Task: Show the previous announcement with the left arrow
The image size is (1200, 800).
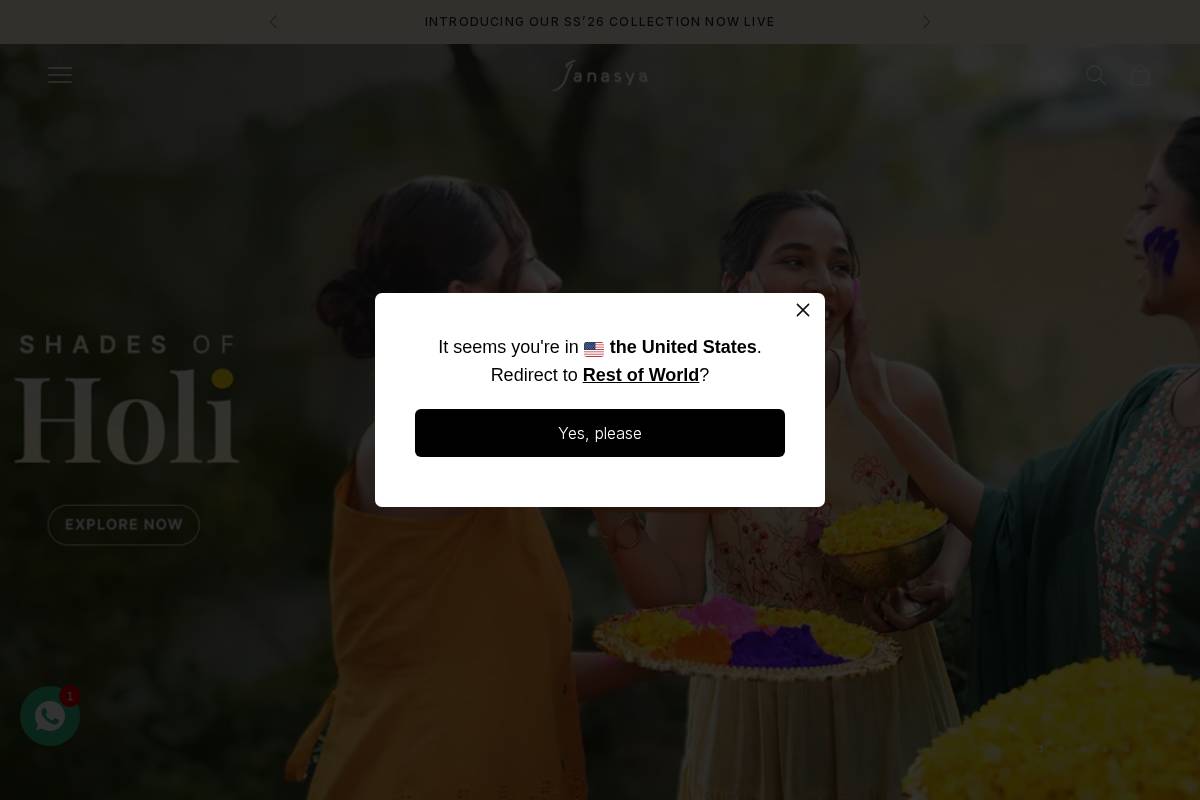Action: coord(274,21)
